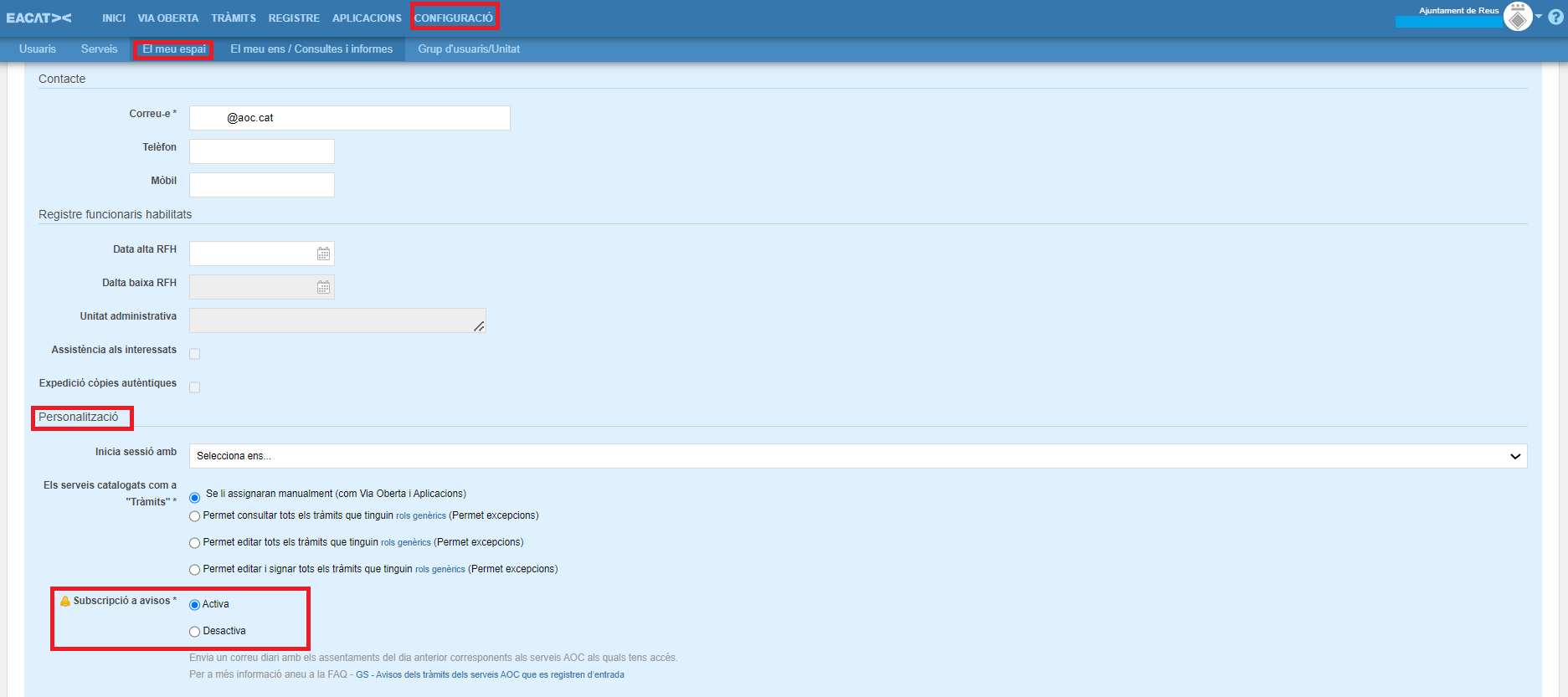Go to Grup d'usuaris/Unitat tab
Viewport: 1568px width, 697px height.
469,49
